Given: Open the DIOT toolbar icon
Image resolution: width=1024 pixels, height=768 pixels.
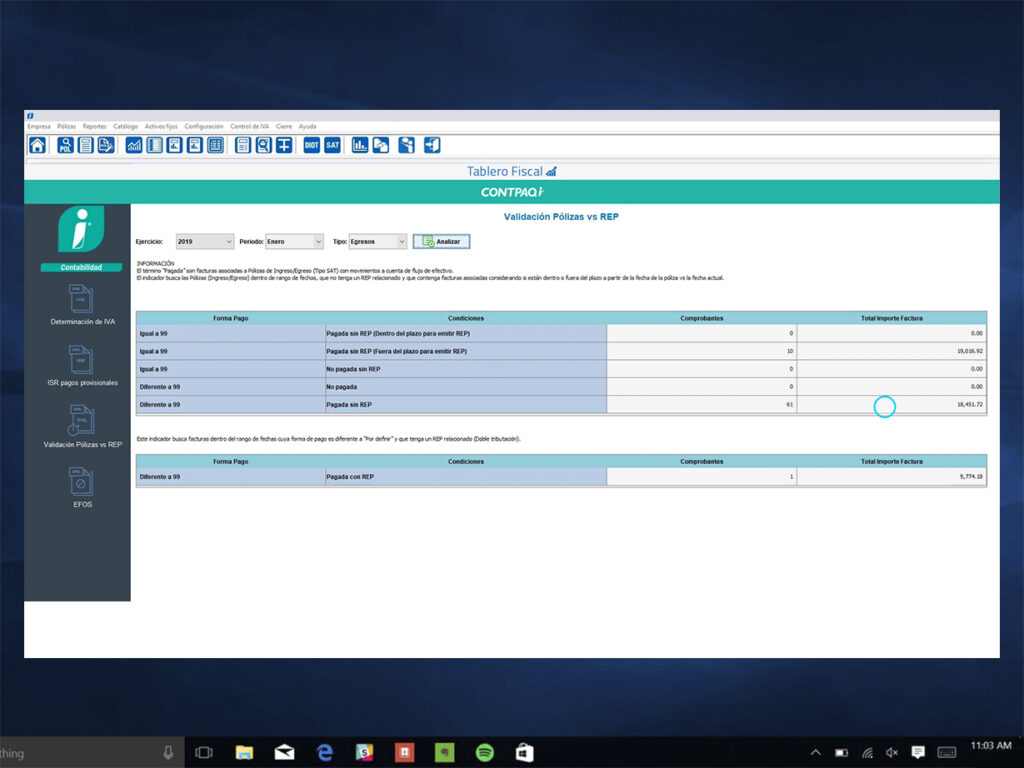Looking at the screenshot, I should 311,145.
